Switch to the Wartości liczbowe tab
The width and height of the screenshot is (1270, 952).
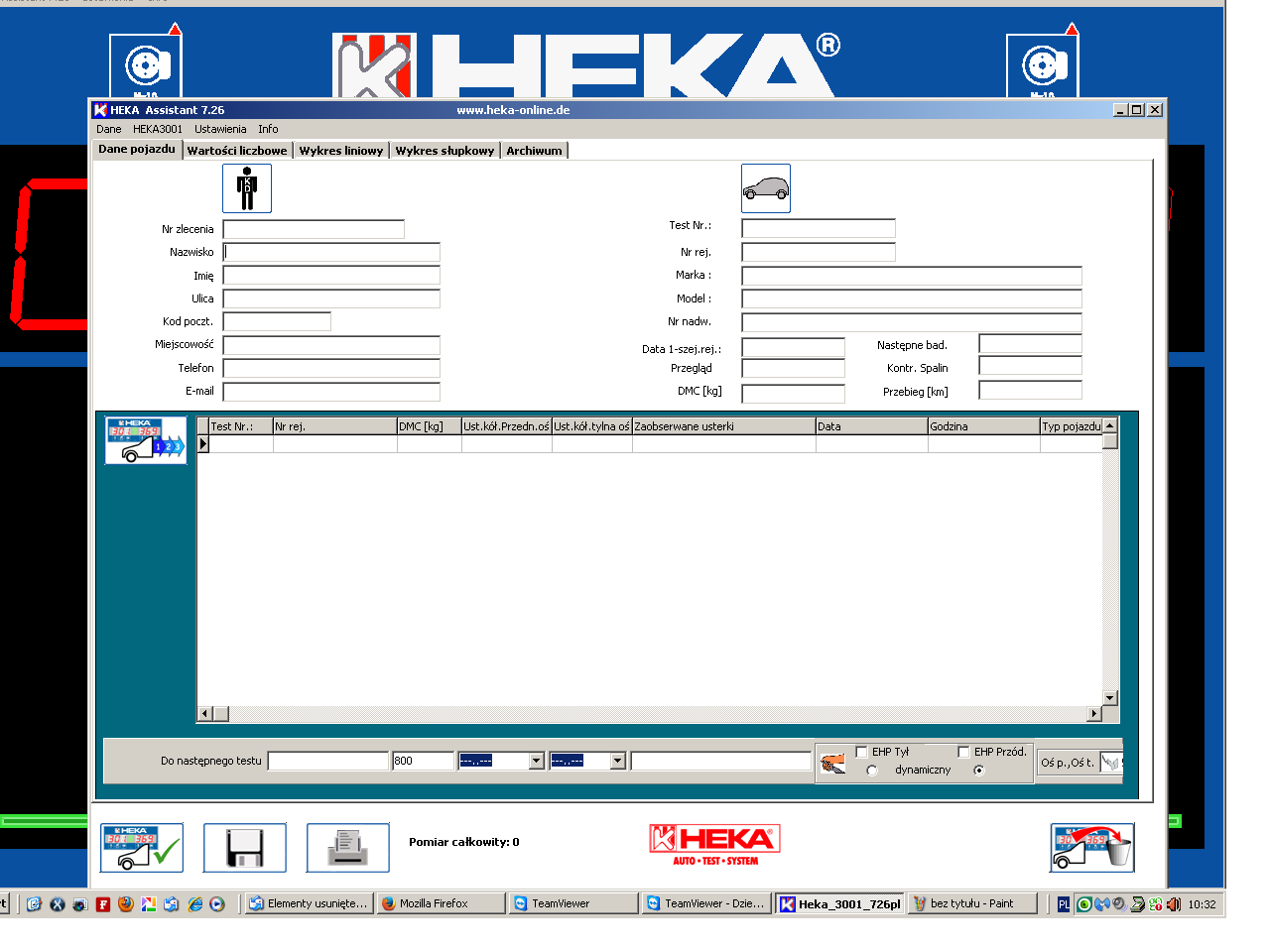coord(237,151)
